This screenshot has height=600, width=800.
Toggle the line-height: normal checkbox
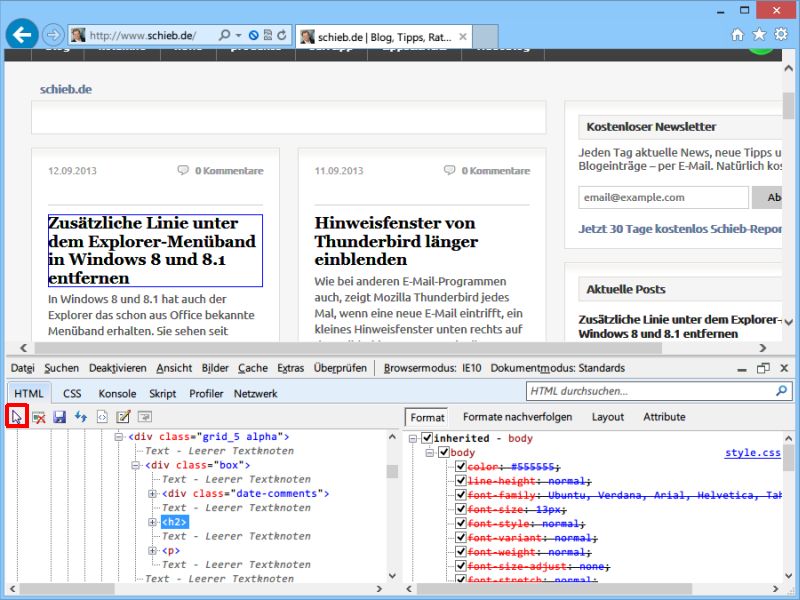click(x=461, y=481)
